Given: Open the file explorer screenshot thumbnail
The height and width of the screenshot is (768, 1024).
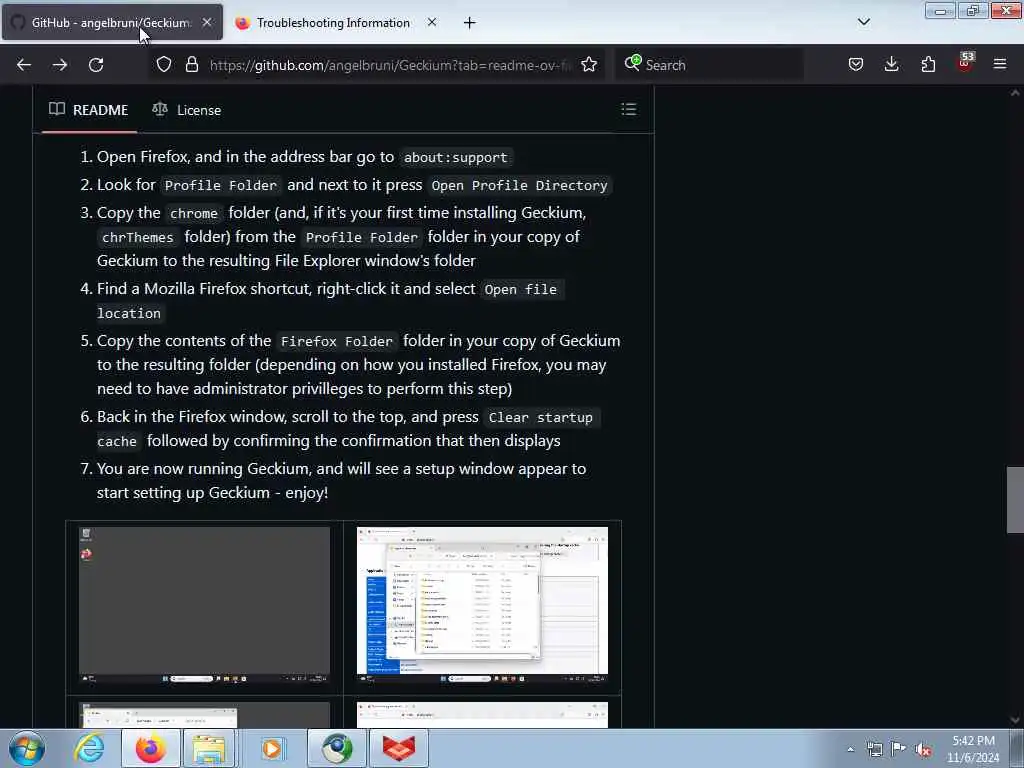Looking at the screenshot, I should click(x=482, y=605).
